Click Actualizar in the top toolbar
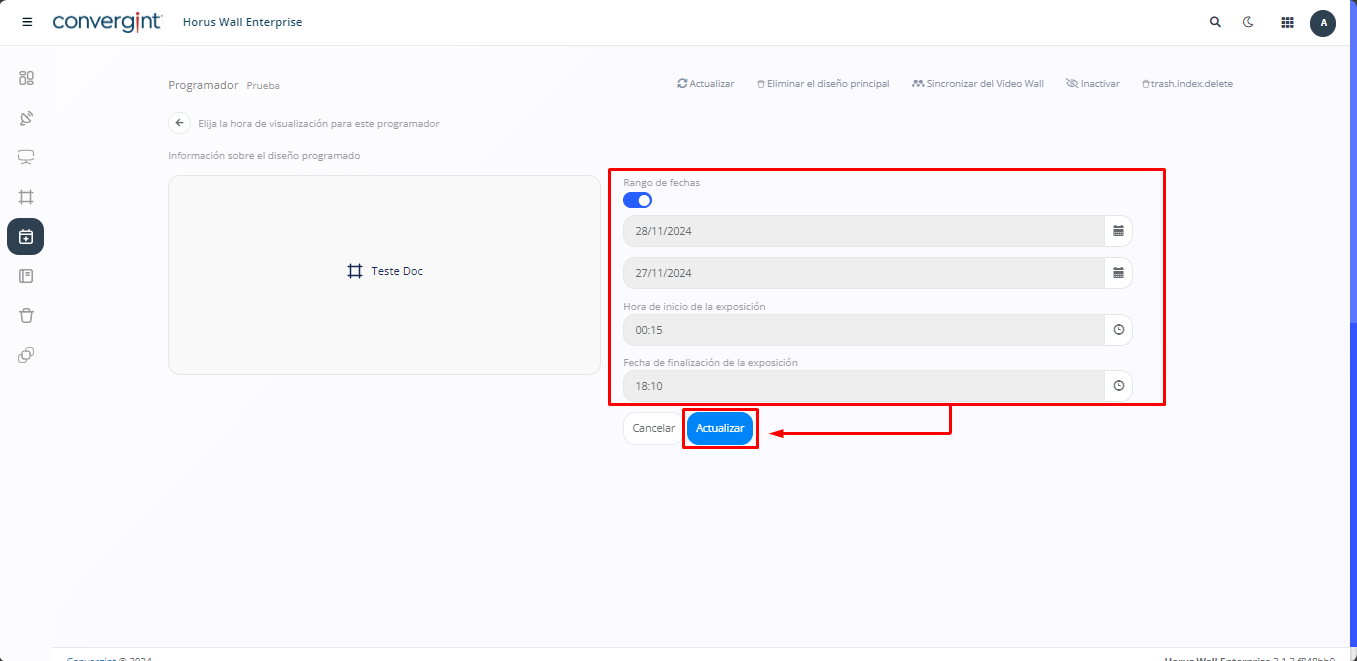The image size is (1357, 661). 706,84
